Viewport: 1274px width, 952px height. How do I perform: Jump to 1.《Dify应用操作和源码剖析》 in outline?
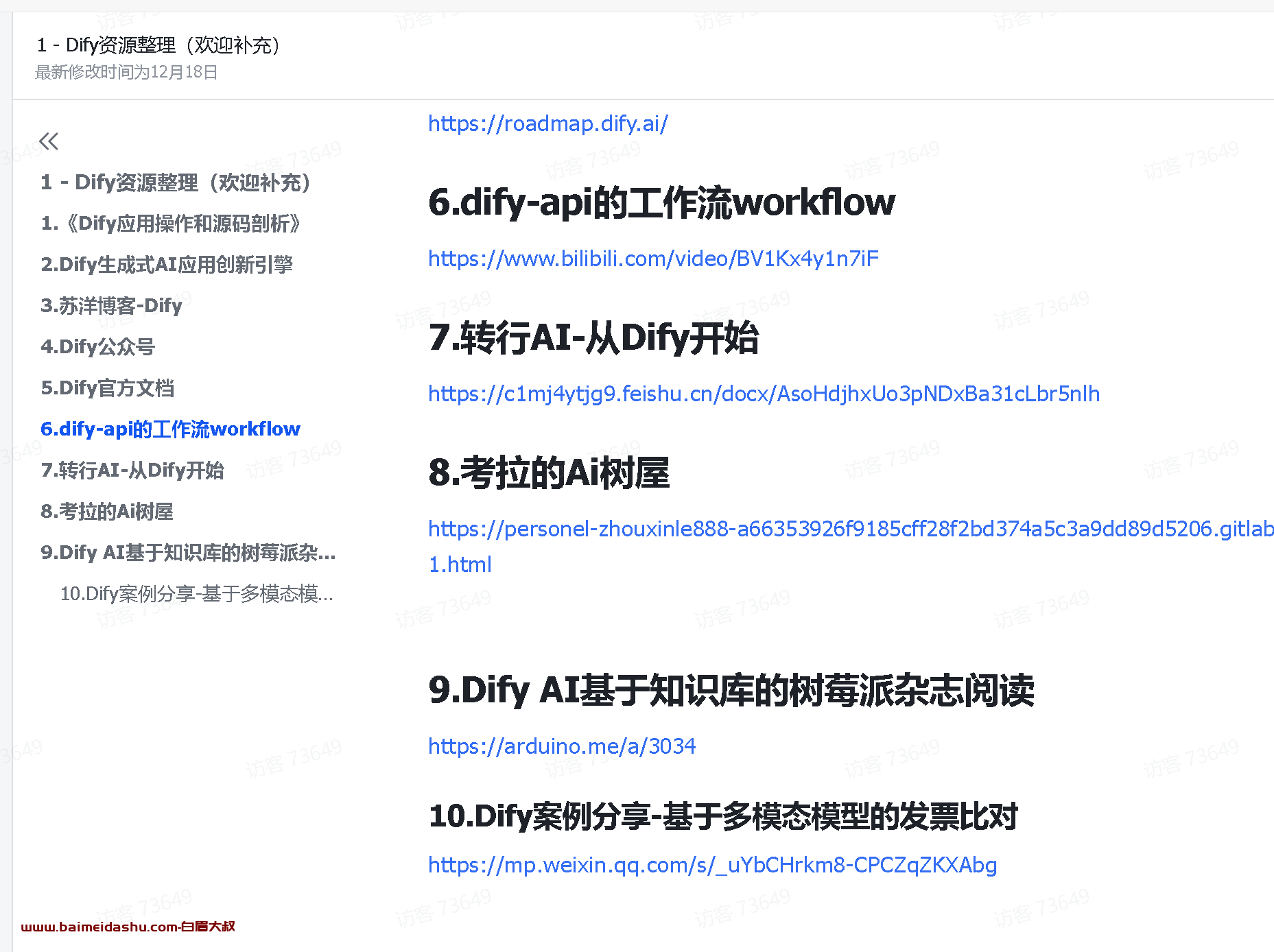[x=171, y=224]
